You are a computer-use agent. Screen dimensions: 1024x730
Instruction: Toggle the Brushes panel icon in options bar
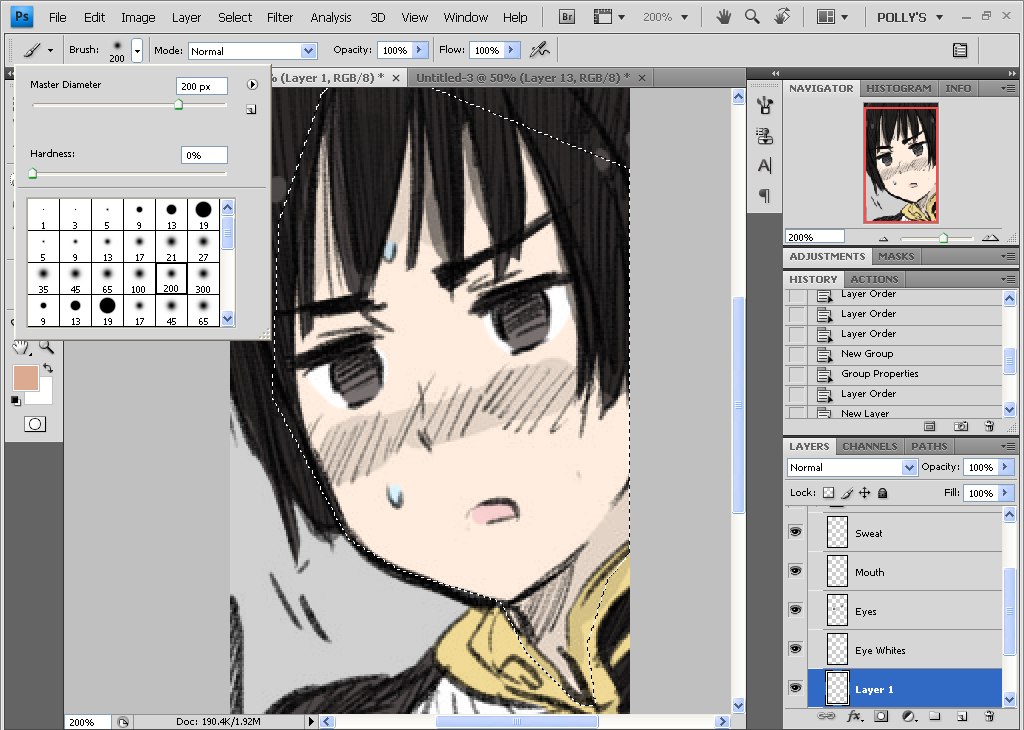pos(960,50)
